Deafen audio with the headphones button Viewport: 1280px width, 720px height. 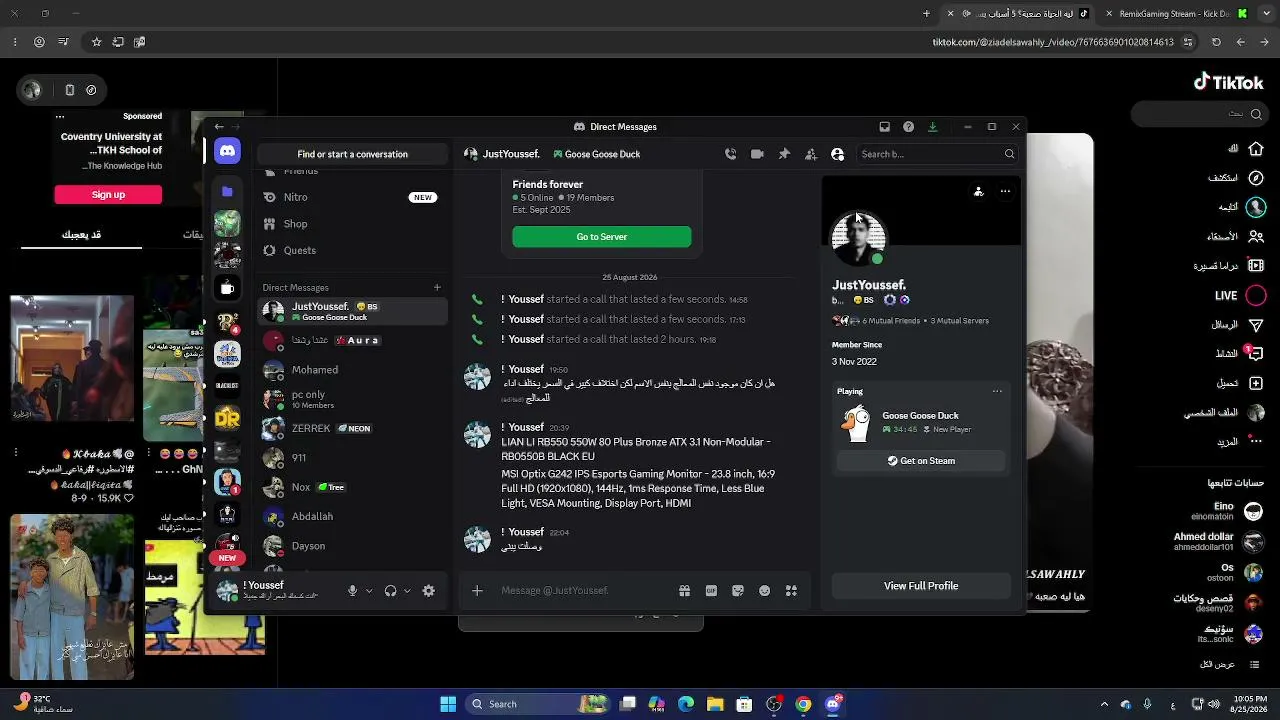pos(390,591)
